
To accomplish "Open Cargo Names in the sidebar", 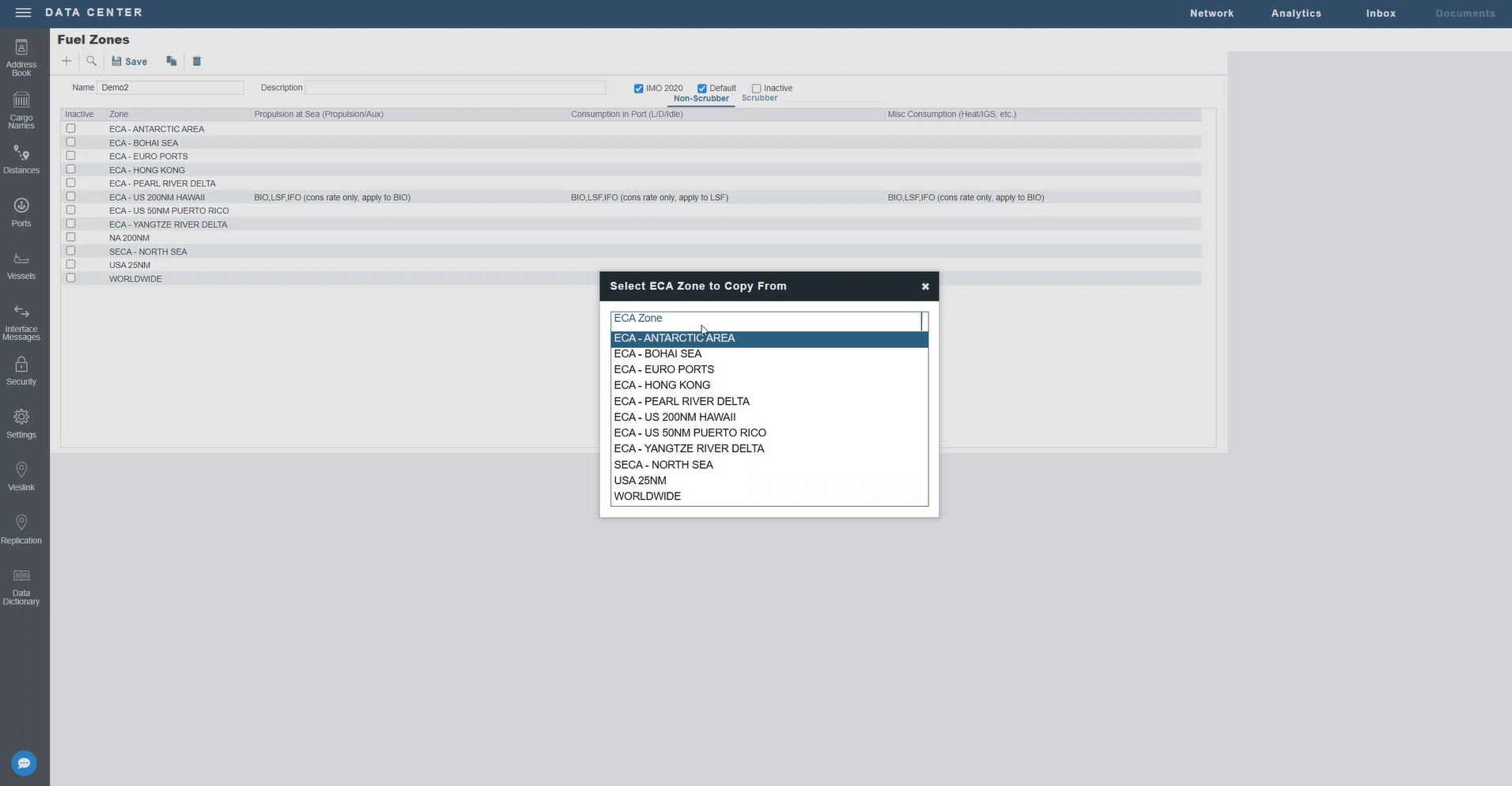I will point(21,110).
